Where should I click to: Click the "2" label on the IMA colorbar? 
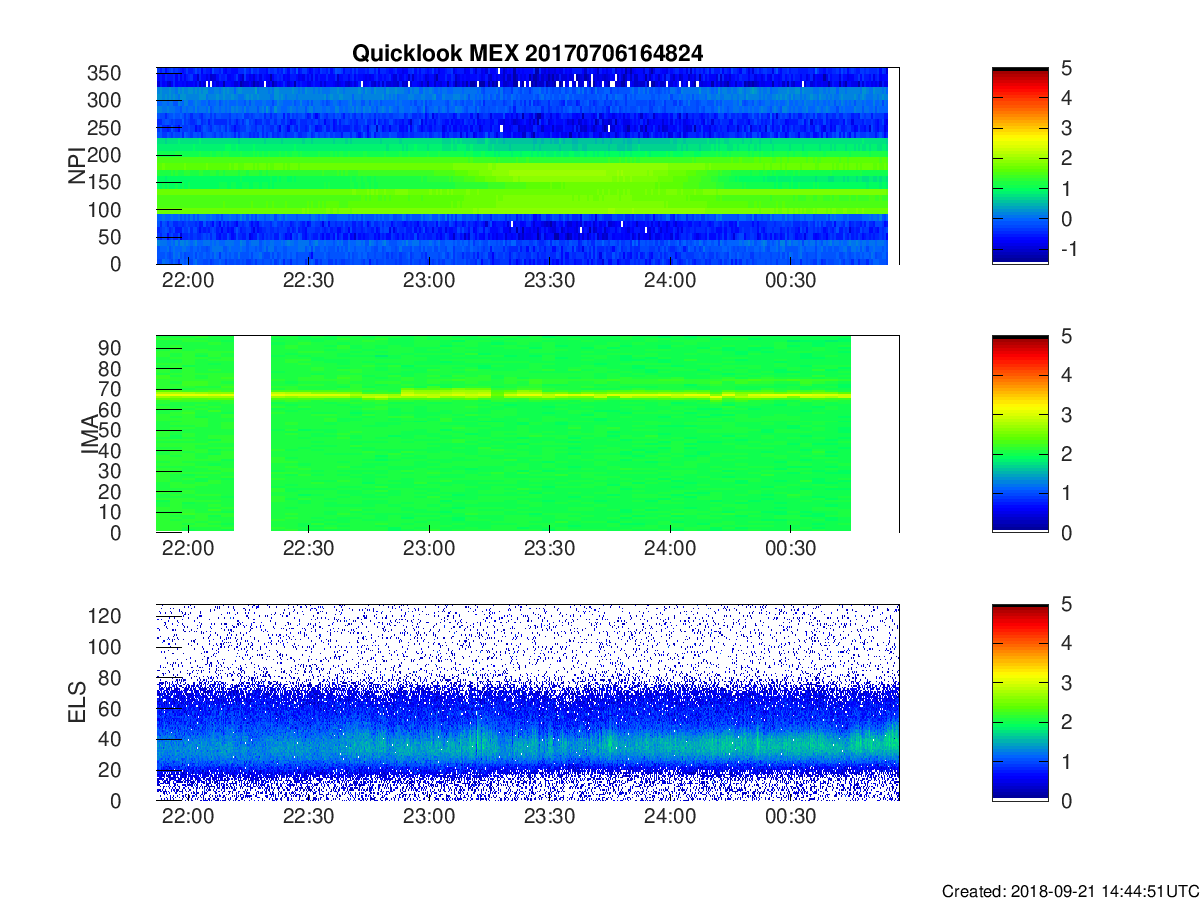pos(1066,454)
